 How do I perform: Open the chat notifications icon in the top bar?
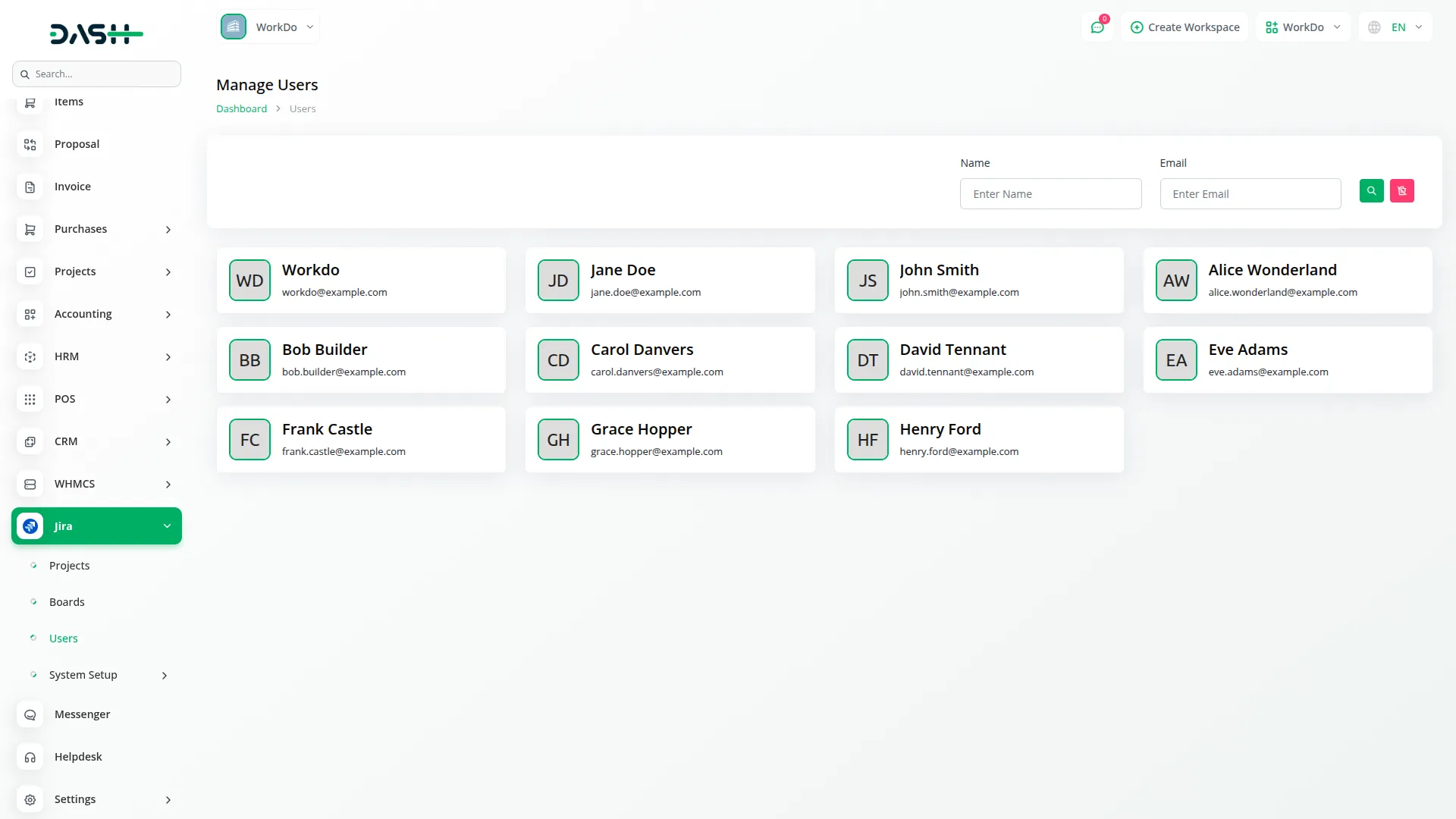coord(1097,27)
